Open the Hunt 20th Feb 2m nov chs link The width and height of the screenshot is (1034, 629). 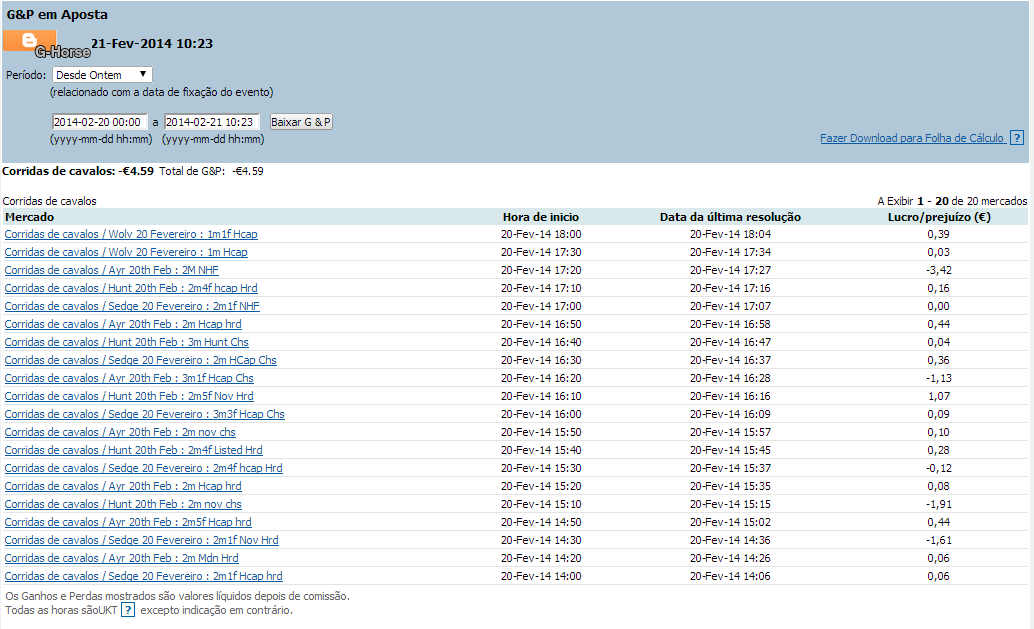pos(123,504)
